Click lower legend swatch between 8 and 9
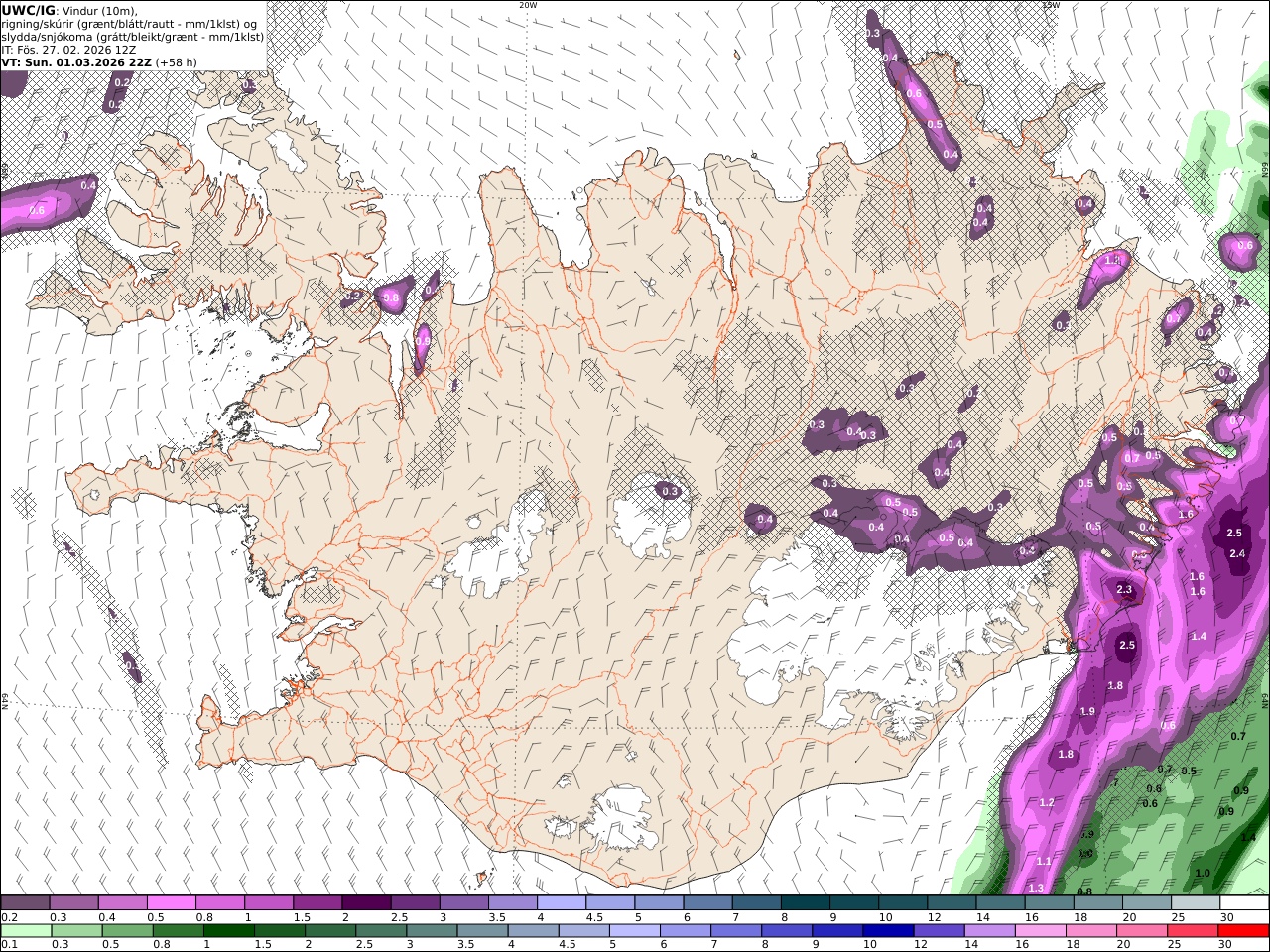The image size is (1270, 952). (x=786, y=931)
